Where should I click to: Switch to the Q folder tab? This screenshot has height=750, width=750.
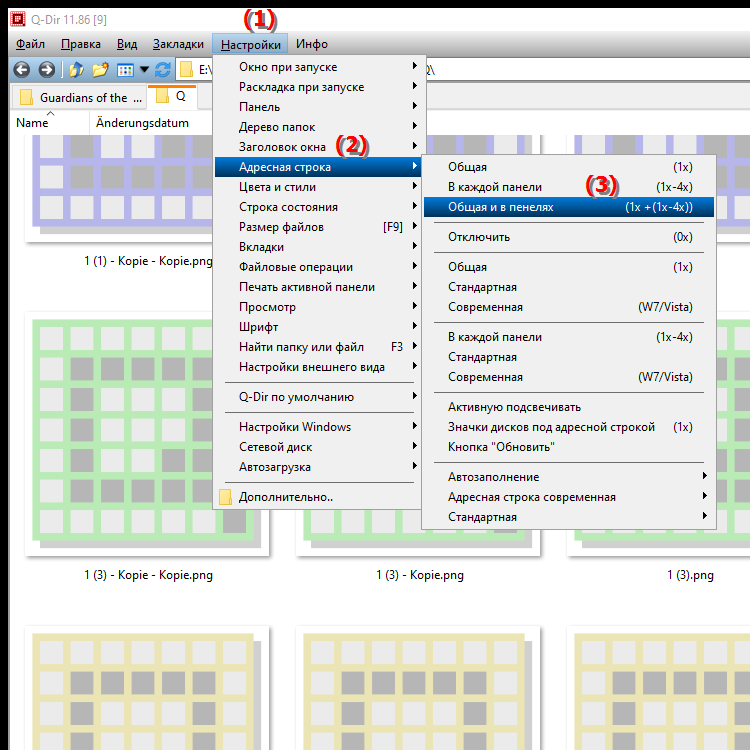click(172, 96)
